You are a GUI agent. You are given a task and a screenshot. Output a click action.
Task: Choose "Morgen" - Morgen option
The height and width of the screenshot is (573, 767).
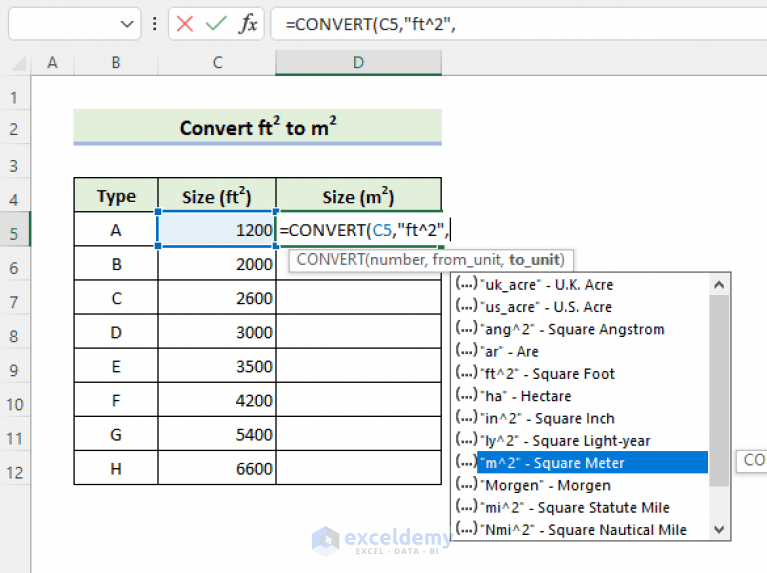point(581,485)
